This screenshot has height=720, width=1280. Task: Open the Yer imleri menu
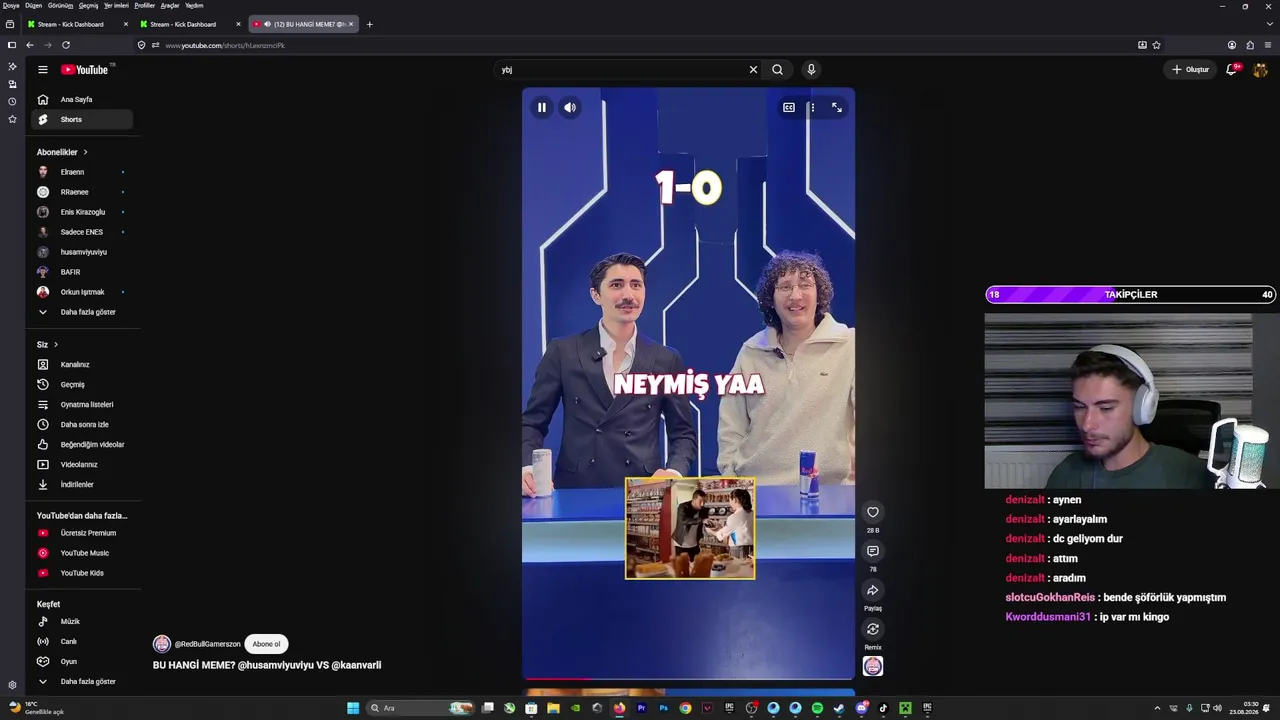pyautogui.click(x=116, y=5)
